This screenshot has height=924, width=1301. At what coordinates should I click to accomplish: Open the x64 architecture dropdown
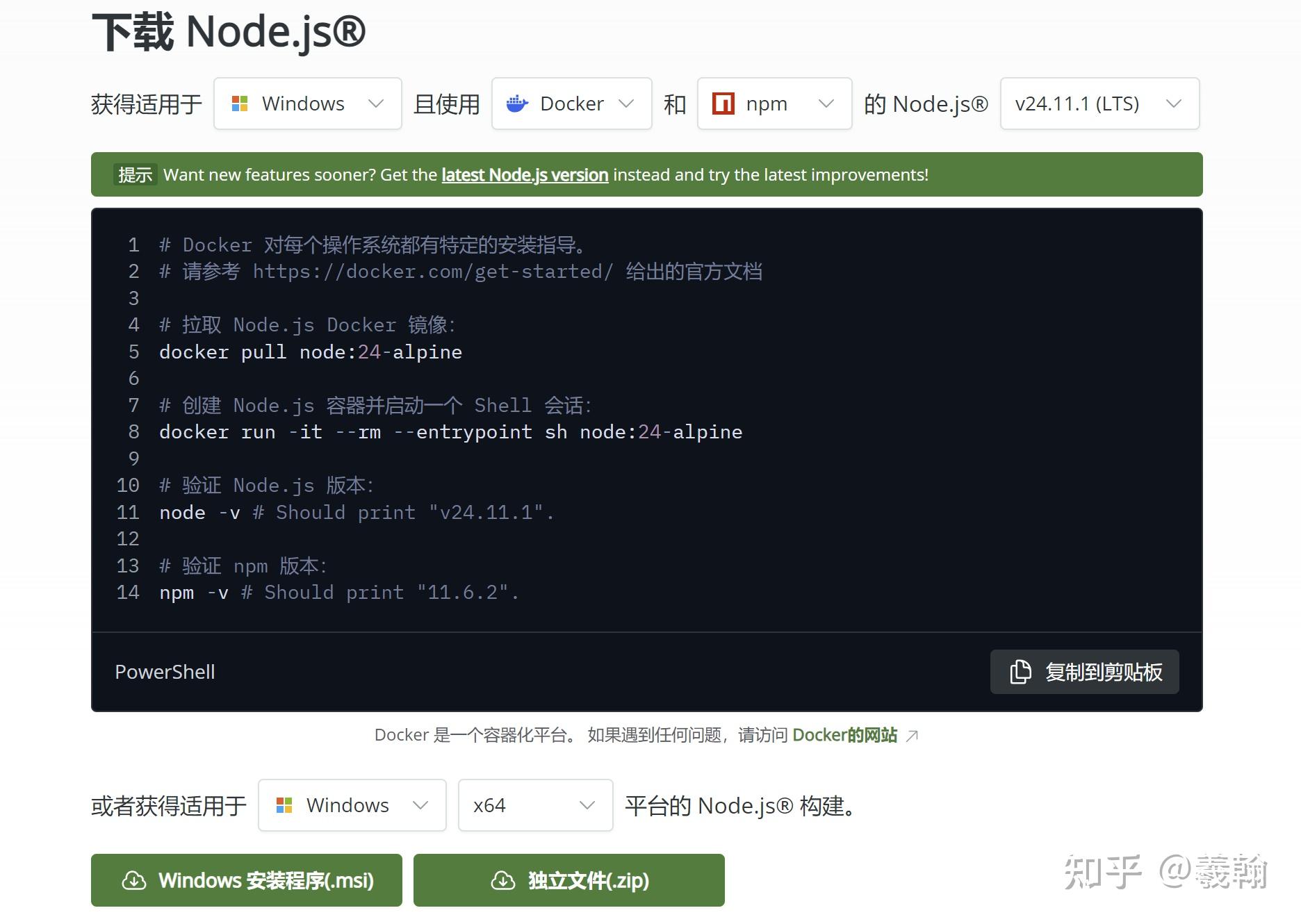pyautogui.click(x=535, y=805)
